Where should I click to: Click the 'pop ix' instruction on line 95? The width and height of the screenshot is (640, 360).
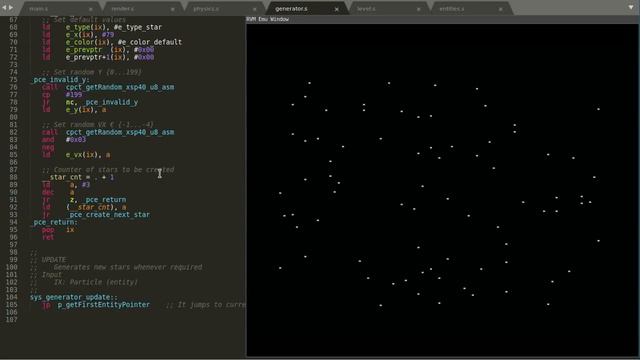coord(58,229)
